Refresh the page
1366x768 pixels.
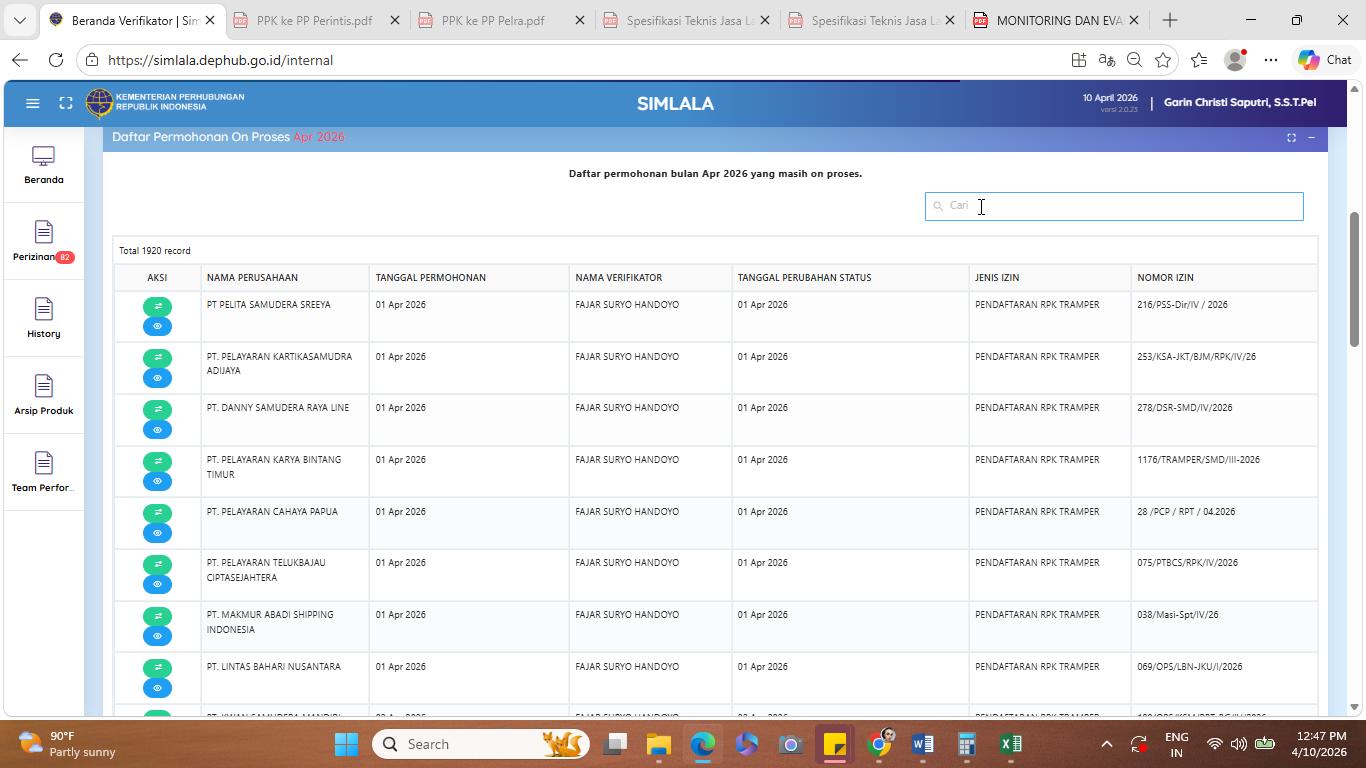click(56, 60)
